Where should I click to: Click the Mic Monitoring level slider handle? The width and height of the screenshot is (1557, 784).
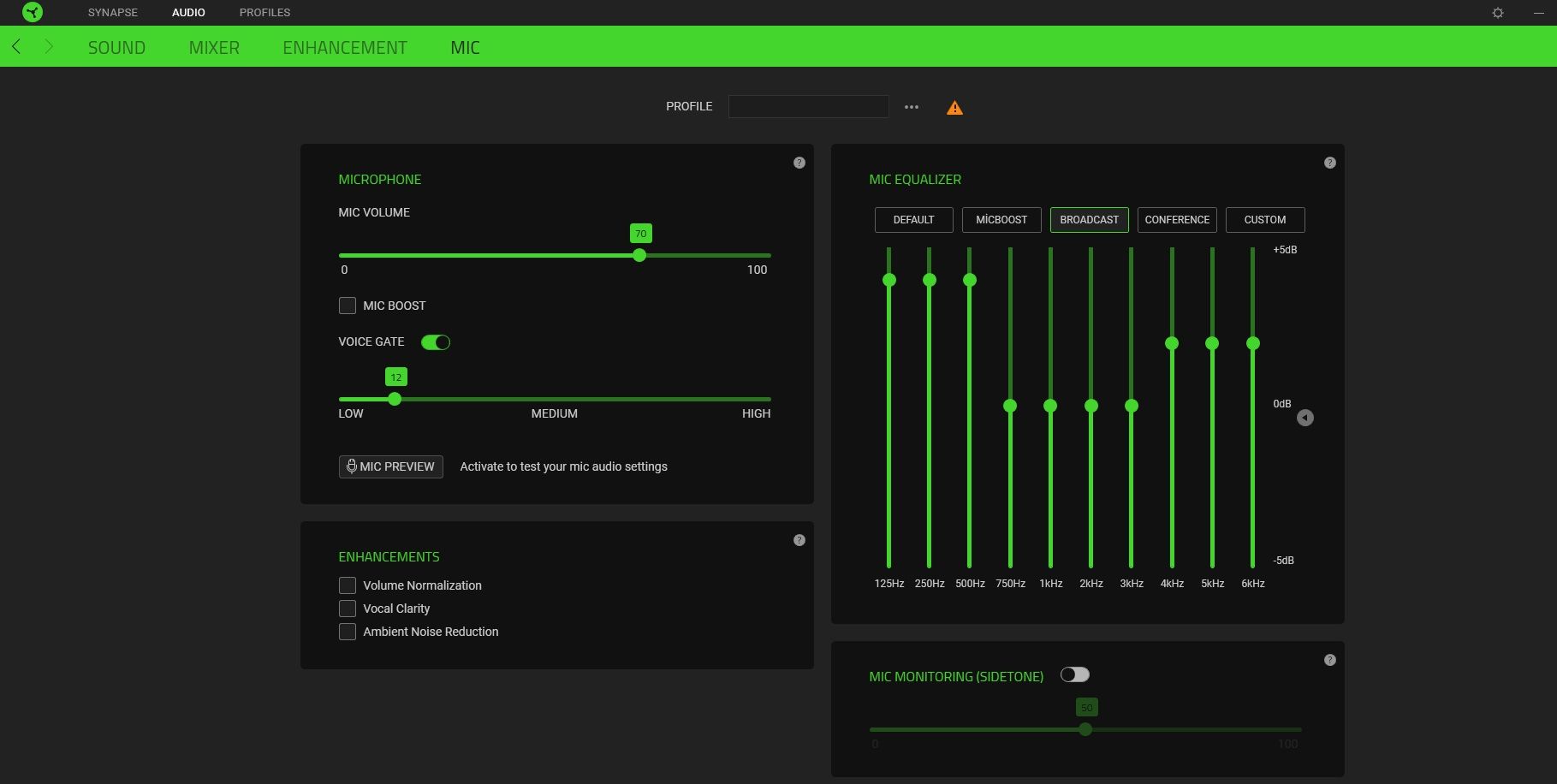[x=1085, y=729]
